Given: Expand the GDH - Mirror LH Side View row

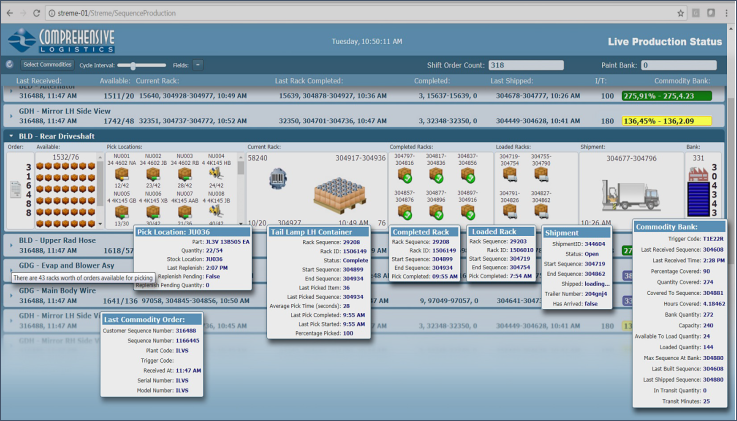Looking at the screenshot, I should tap(11, 116).
